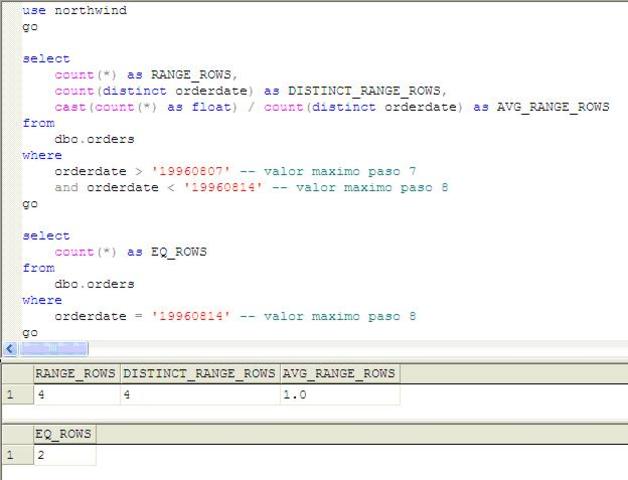Select row 1 header in first result grid

pyautogui.click(x=18, y=395)
